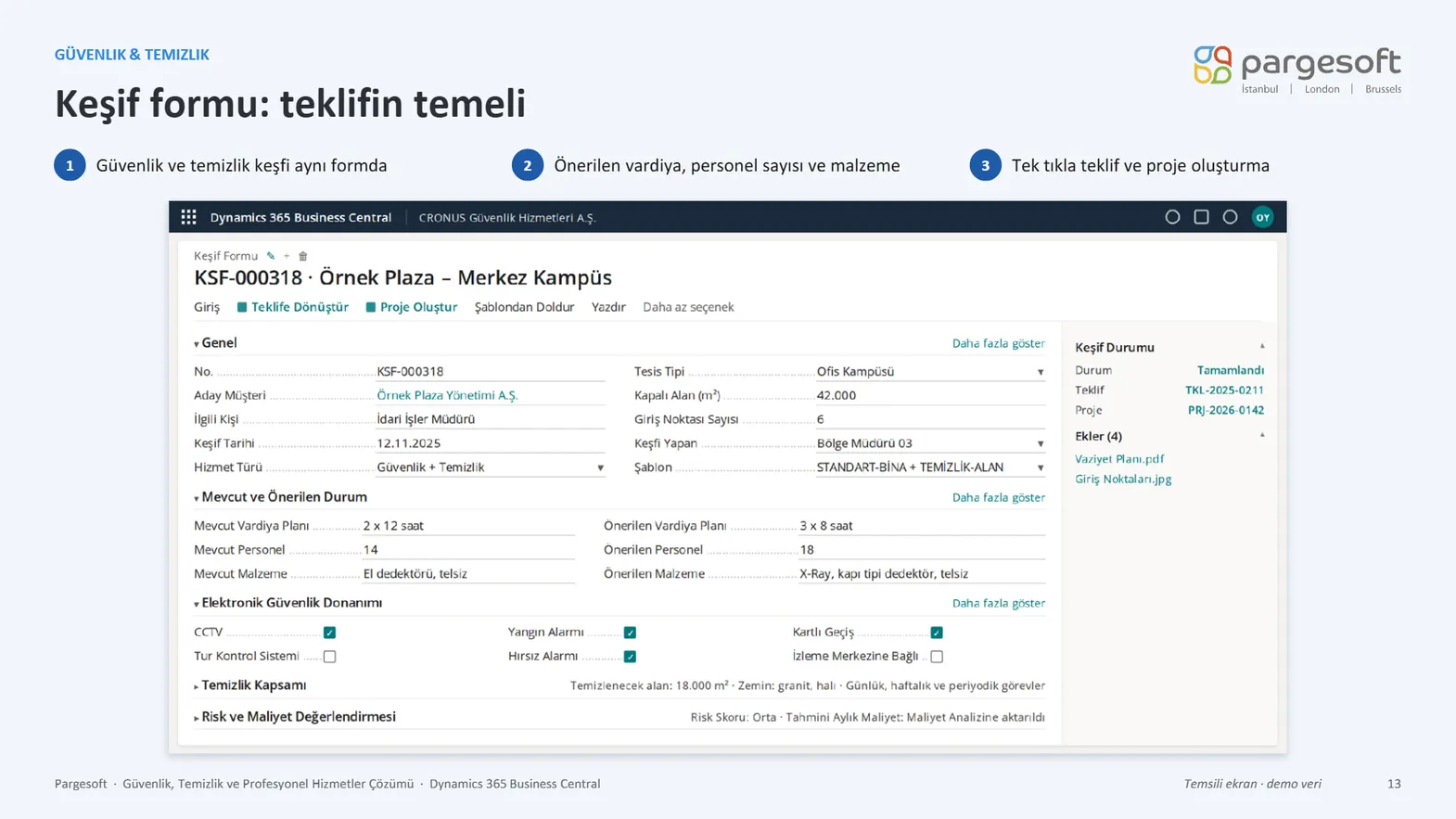The height and width of the screenshot is (819, 1456).
Task: Open the Giriş menu tab
Action: [207, 307]
